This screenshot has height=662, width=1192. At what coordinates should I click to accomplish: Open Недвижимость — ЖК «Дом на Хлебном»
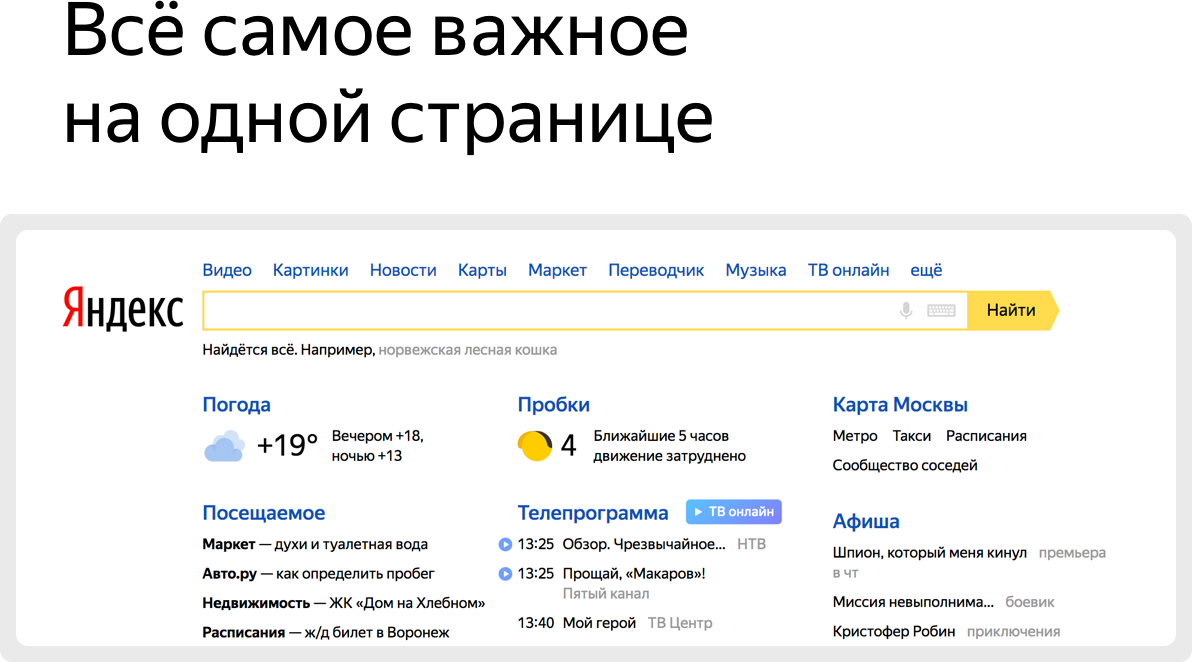tap(344, 603)
